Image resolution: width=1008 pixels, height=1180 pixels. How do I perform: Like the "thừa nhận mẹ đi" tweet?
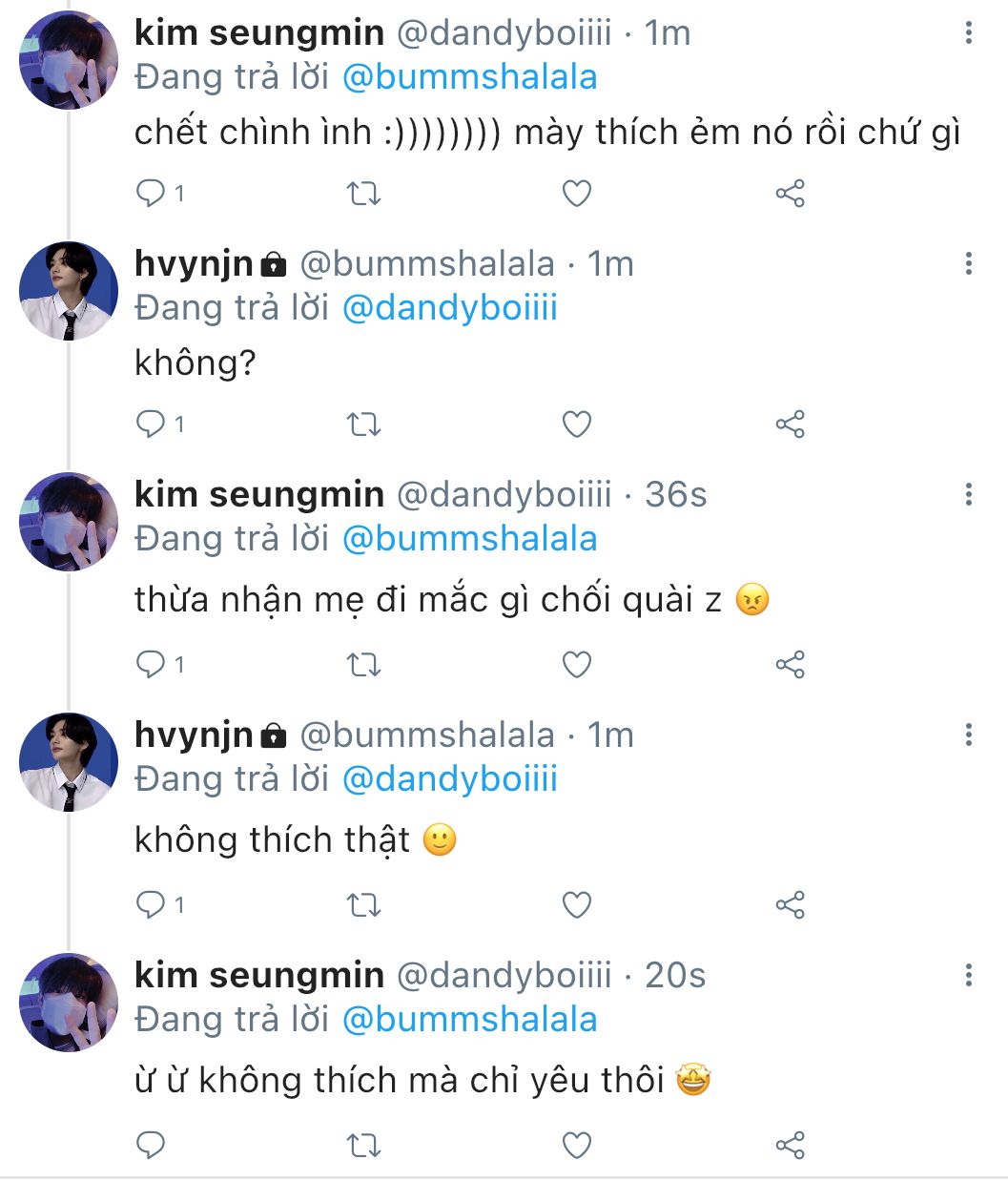(x=576, y=665)
